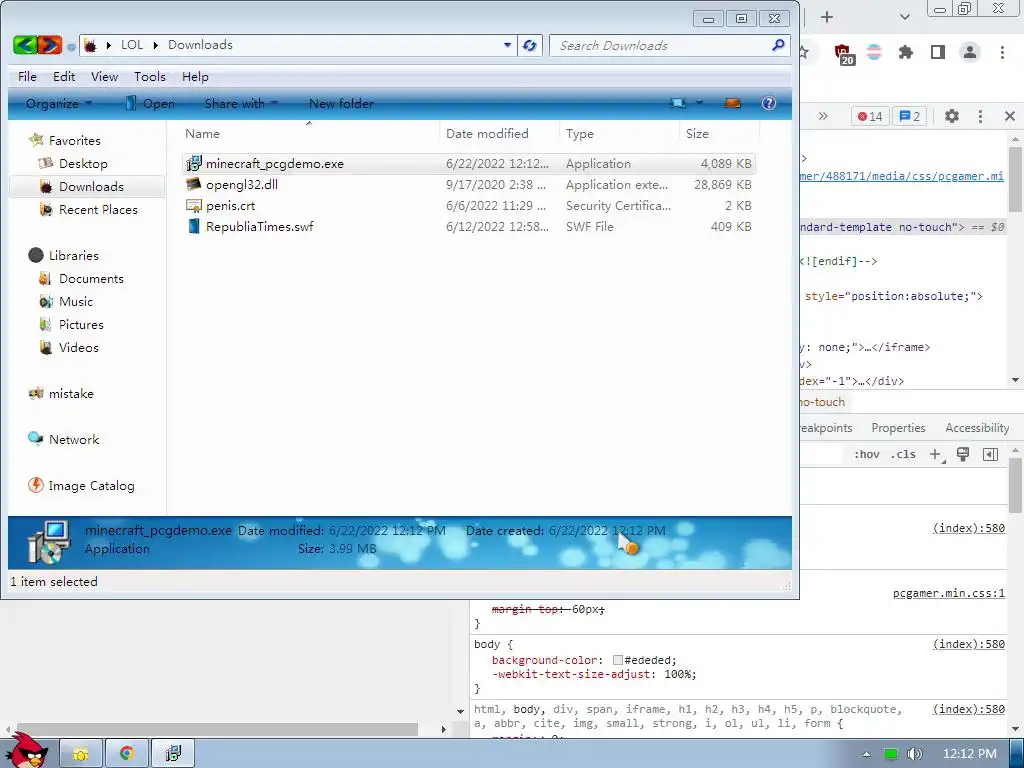Image resolution: width=1024 pixels, height=768 pixels.
Task: Open the recent pages dropdown arrow
Action: click(71, 46)
